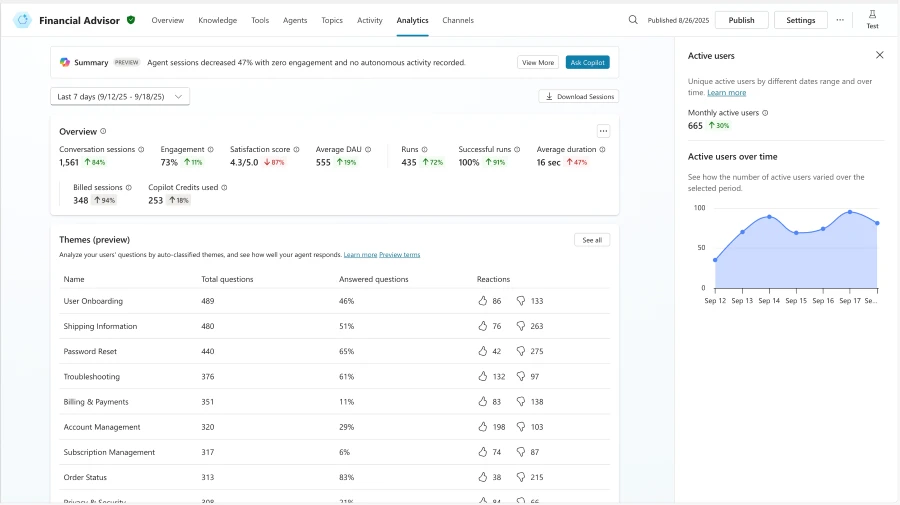The image size is (900, 505).
Task: Open the Overview card ellipsis menu
Action: click(603, 131)
